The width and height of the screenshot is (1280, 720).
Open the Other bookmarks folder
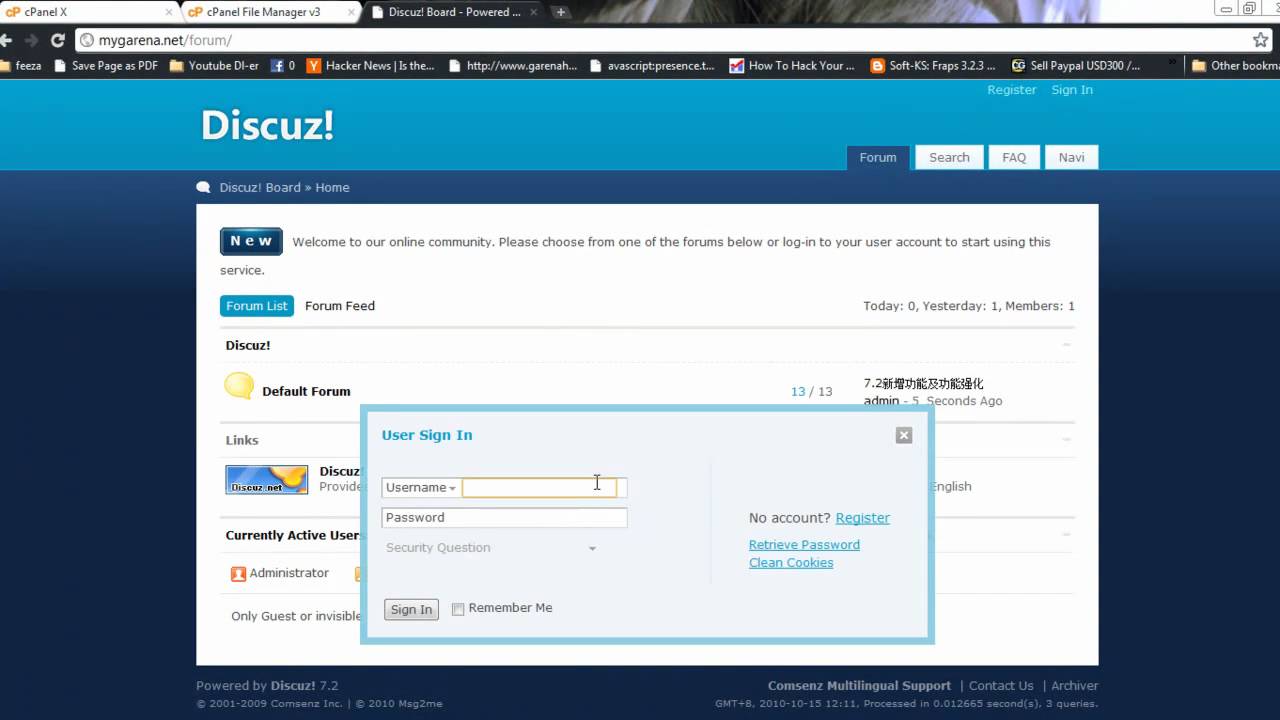click(x=1236, y=65)
